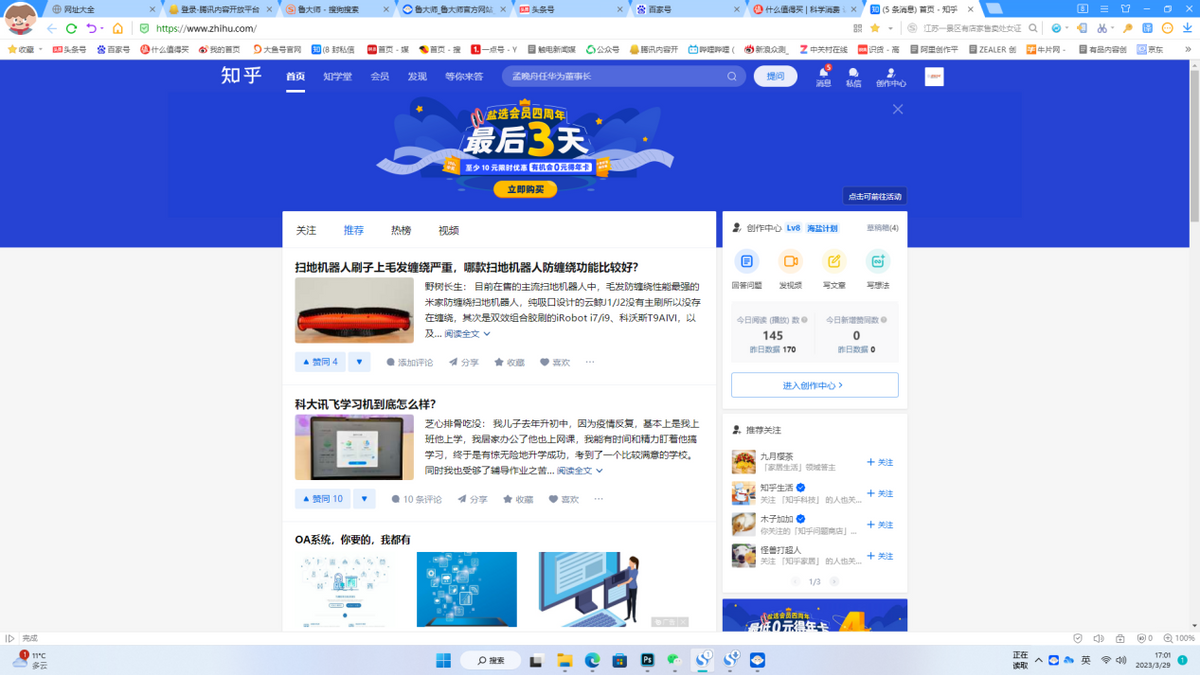Expand 阅读全文 on the 科大讯飞学习机 answer

(579, 470)
